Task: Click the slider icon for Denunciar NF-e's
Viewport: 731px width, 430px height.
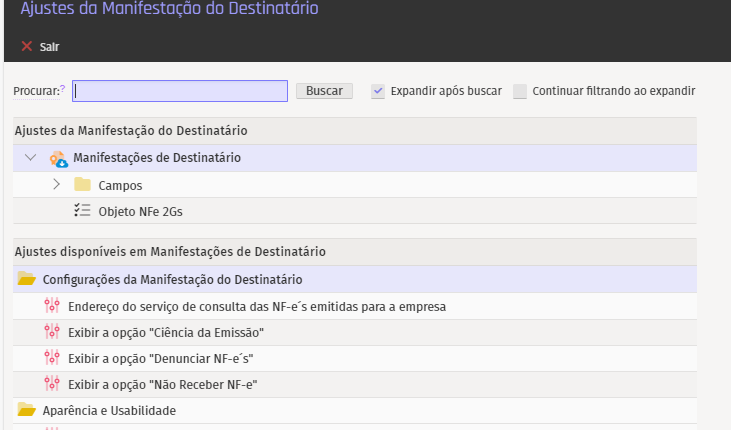Action: click(52, 358)
